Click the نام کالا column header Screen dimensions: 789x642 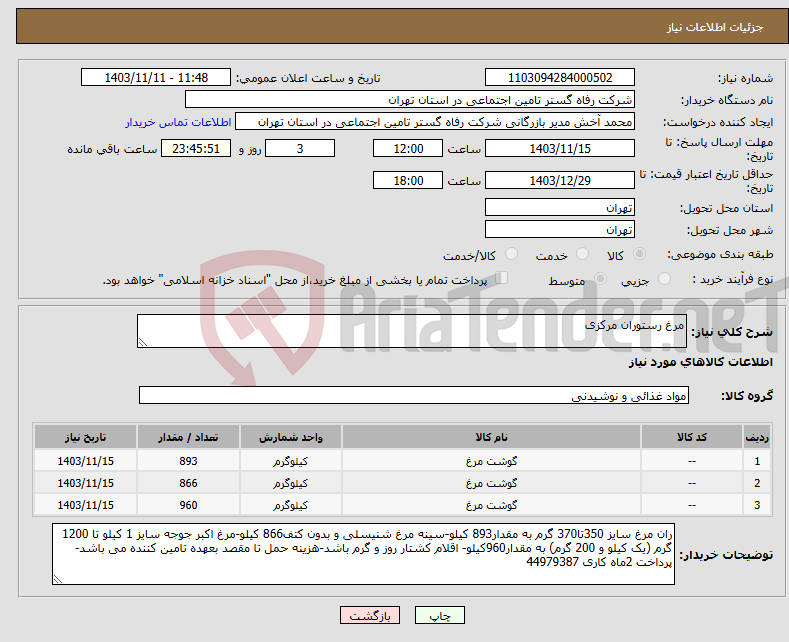pyautogui.click(x=491, y=437)
